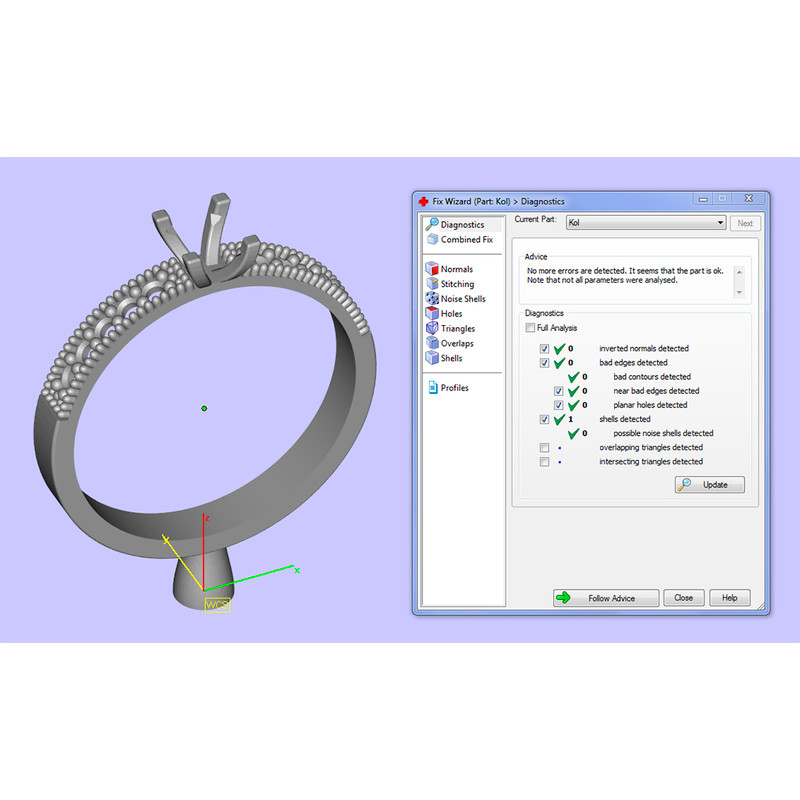Check intersecting triangles detected checkbox
Screen dimensions: 800x800
point(544,462)
